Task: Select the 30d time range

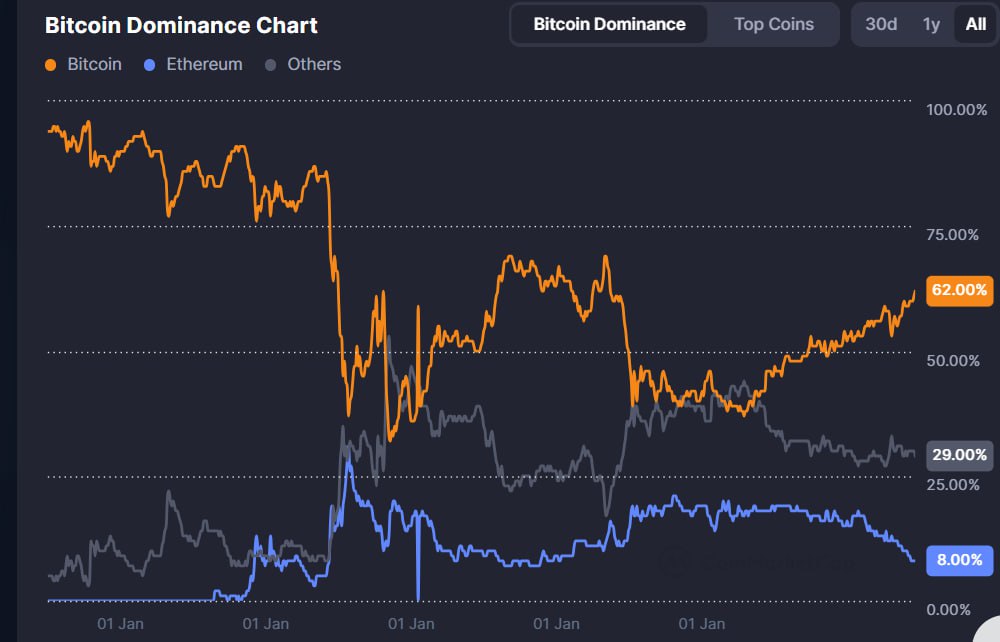Action: pos(881,24)
